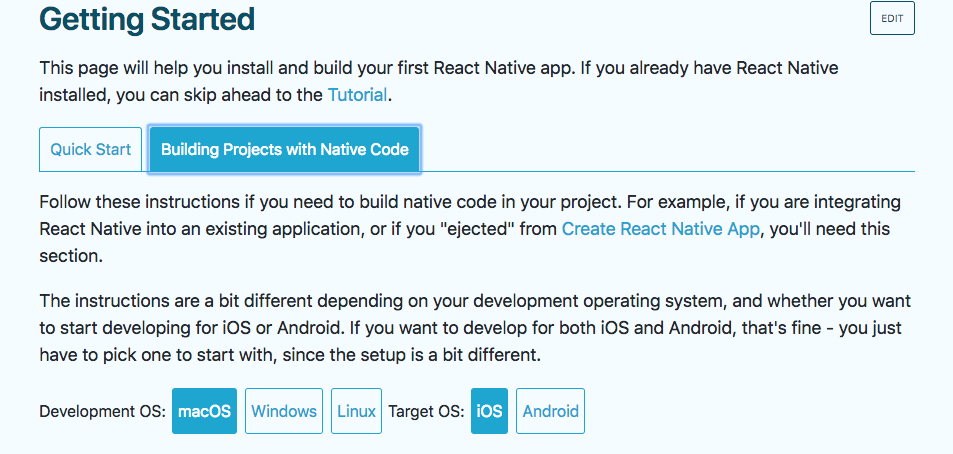Viewport: 953px width, 454px height.
Task: Select Building Projects with Native Code tab
Action: (284, 150)
